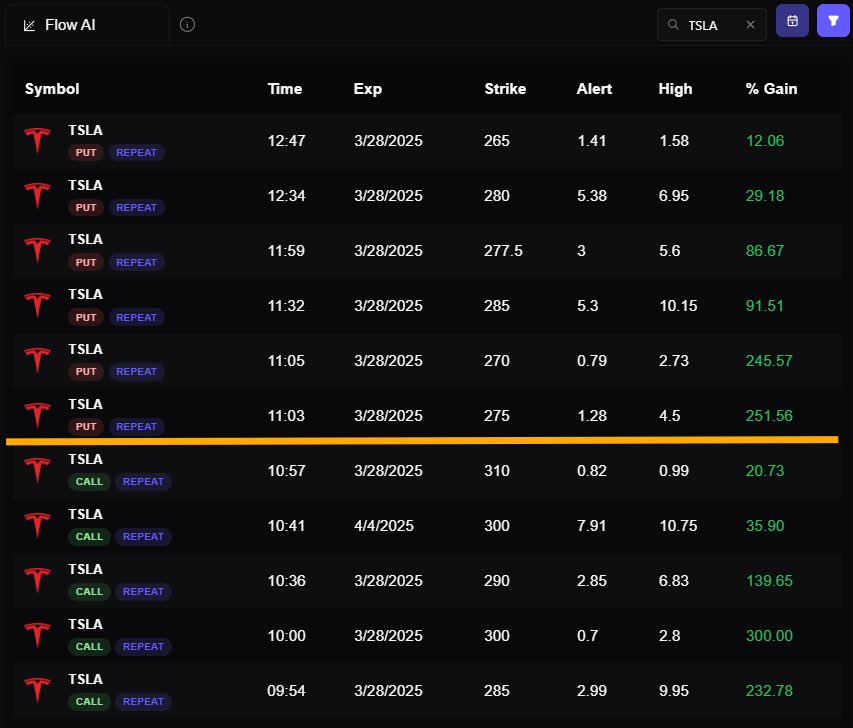Image resolution: width=853 pixels, height=728 pixels.
Task: Click Tesla logo in the 11:32 row
Action: (x=38, y=305)
